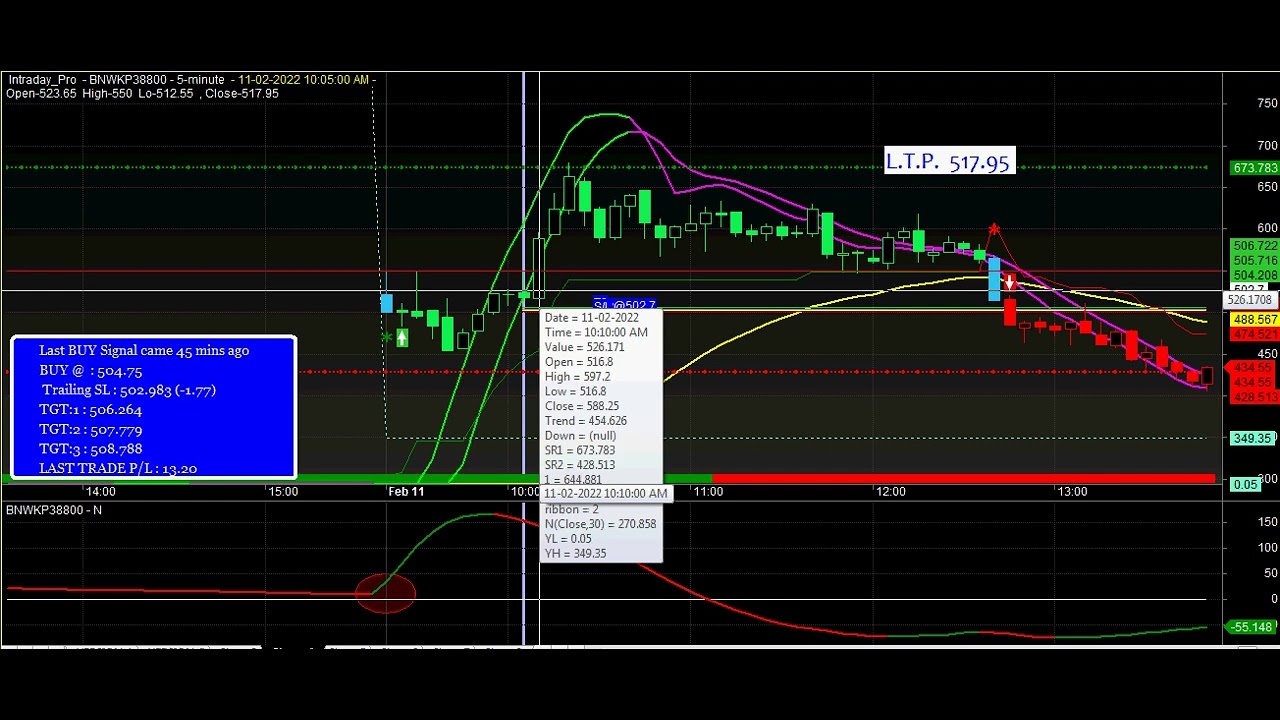Image resolution: width=1280 pixels, height=720 pixels.
Task: Click the 12:00 time axis label
Action: (890, 492)
